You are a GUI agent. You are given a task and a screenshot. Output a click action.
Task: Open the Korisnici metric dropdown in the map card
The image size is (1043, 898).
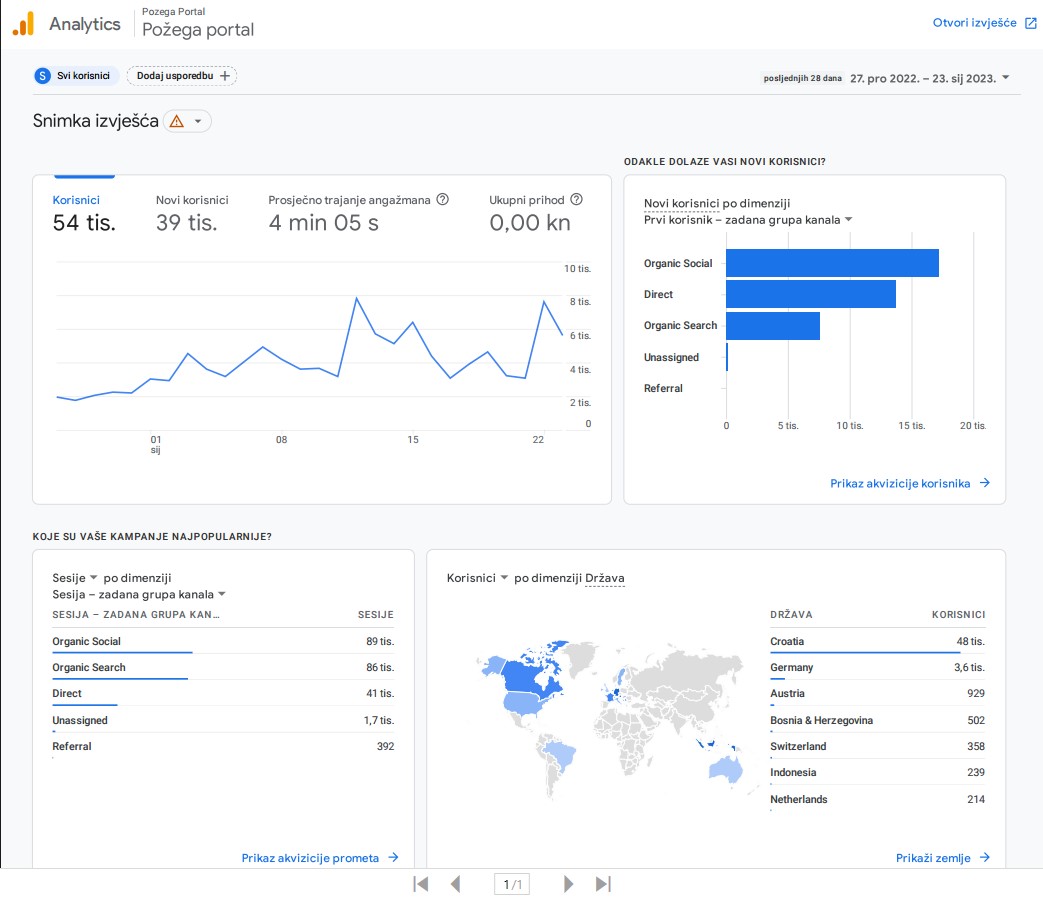click(x=504, y=578)
